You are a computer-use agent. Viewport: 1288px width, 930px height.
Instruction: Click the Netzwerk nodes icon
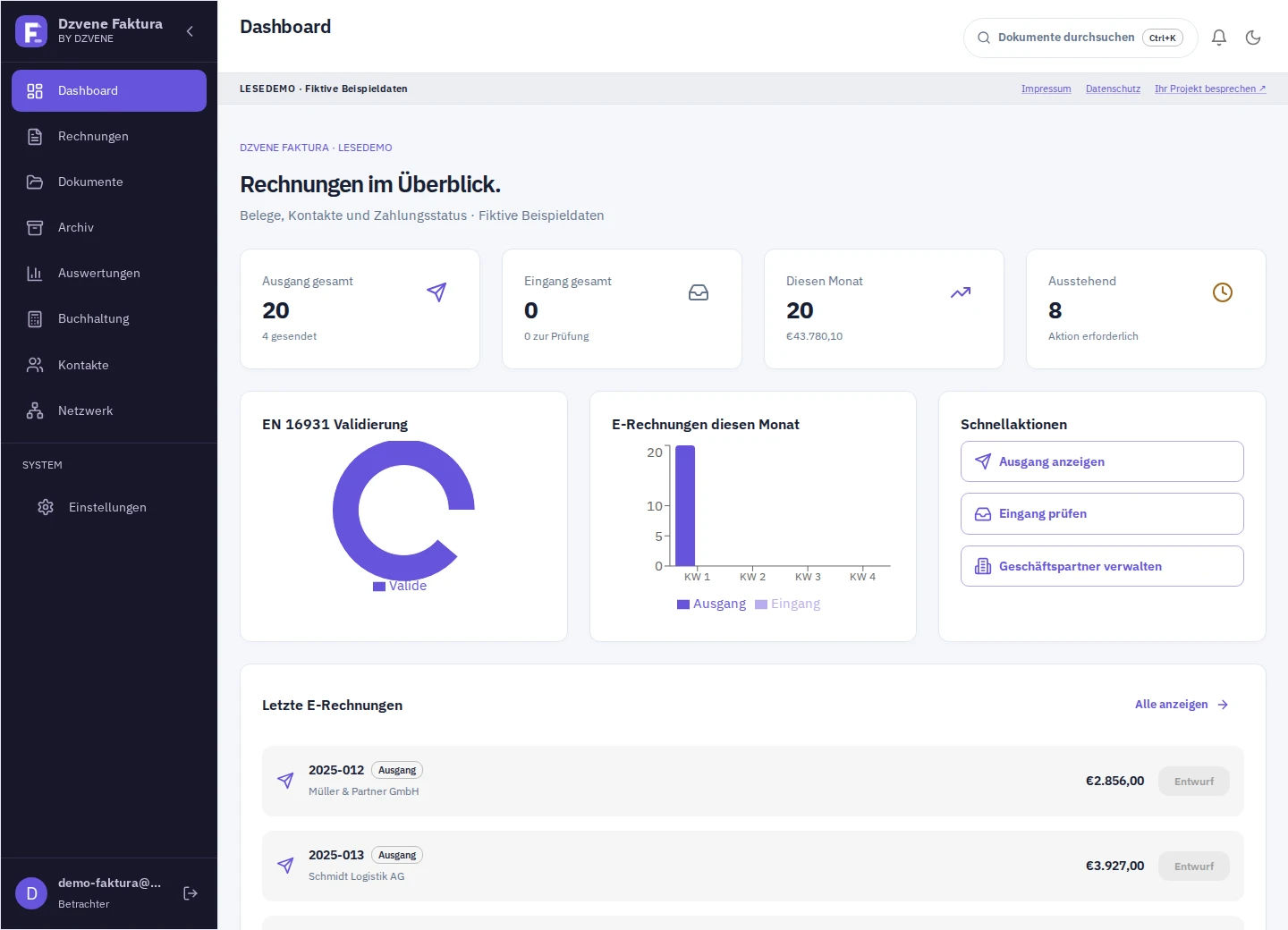35,410
